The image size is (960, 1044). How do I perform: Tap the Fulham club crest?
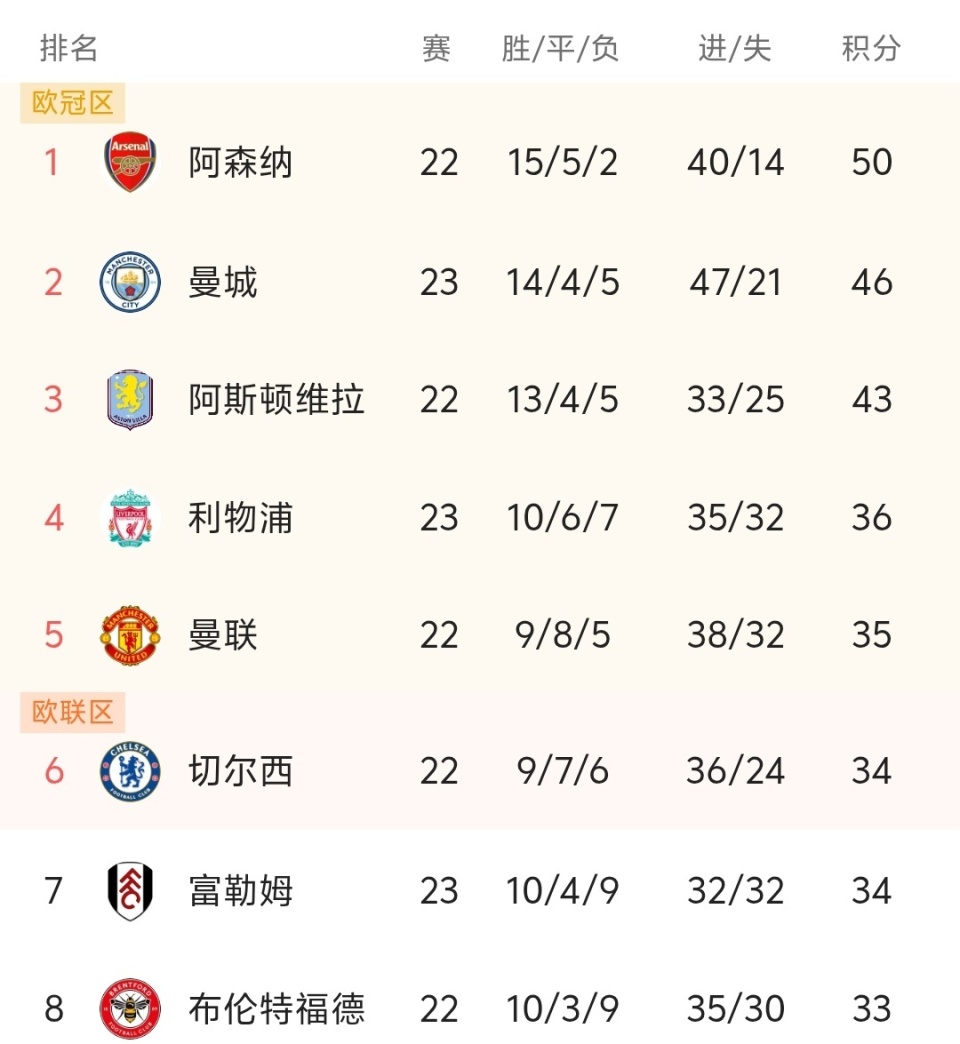click(x=130, y=890)
